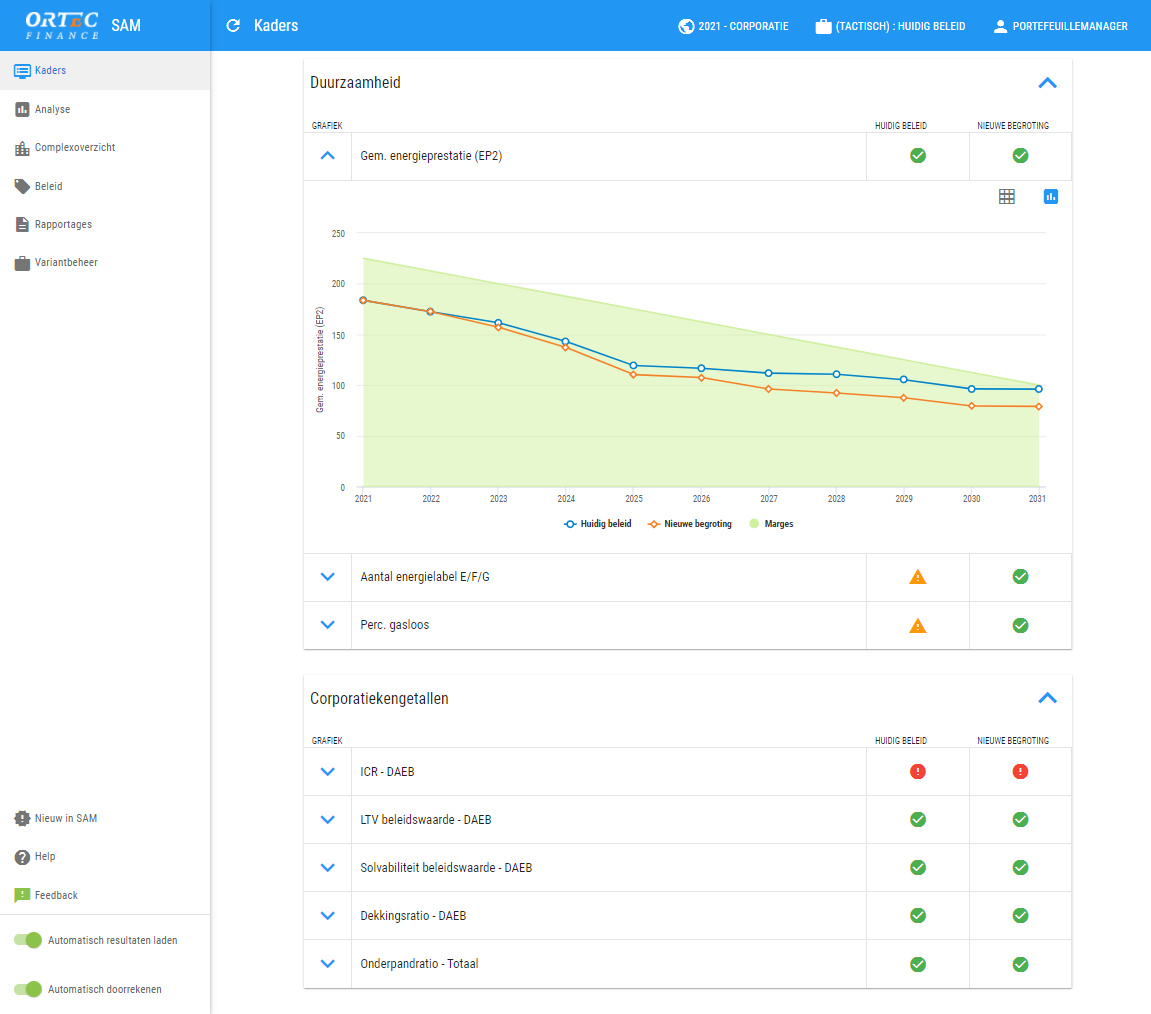Open Portefeuillemanager user menu

pyautogui.click(x=1060, y=26)
